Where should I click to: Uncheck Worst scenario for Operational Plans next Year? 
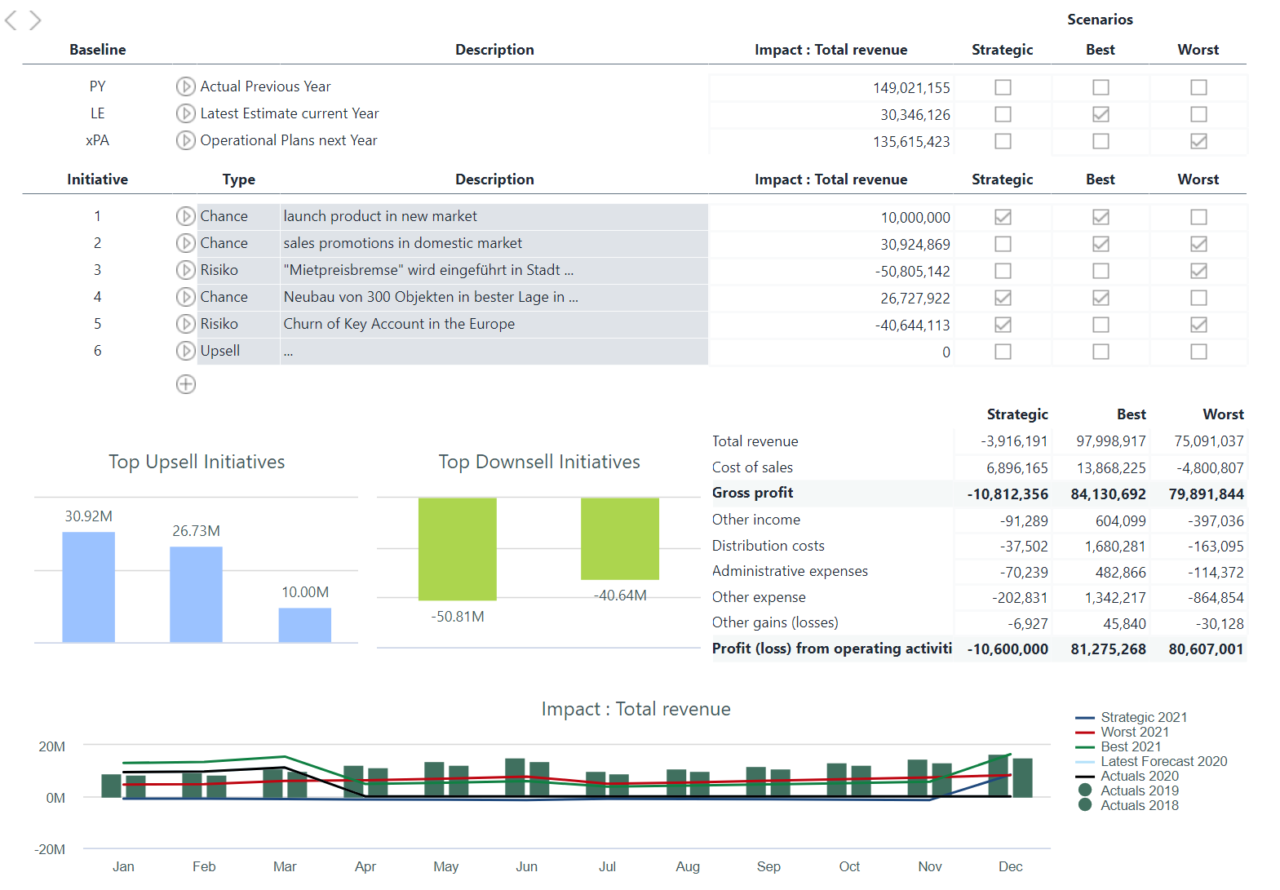pos(1199,142)
